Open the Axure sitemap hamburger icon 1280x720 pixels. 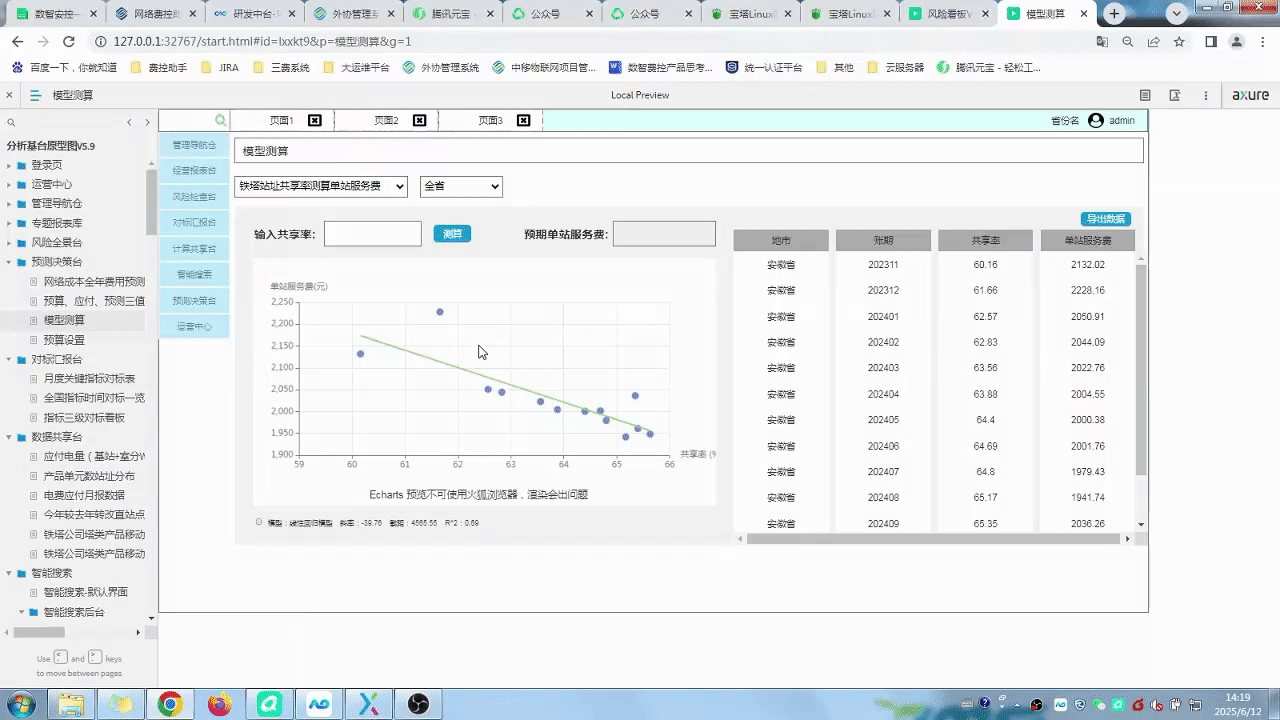(x=35, y=95)
